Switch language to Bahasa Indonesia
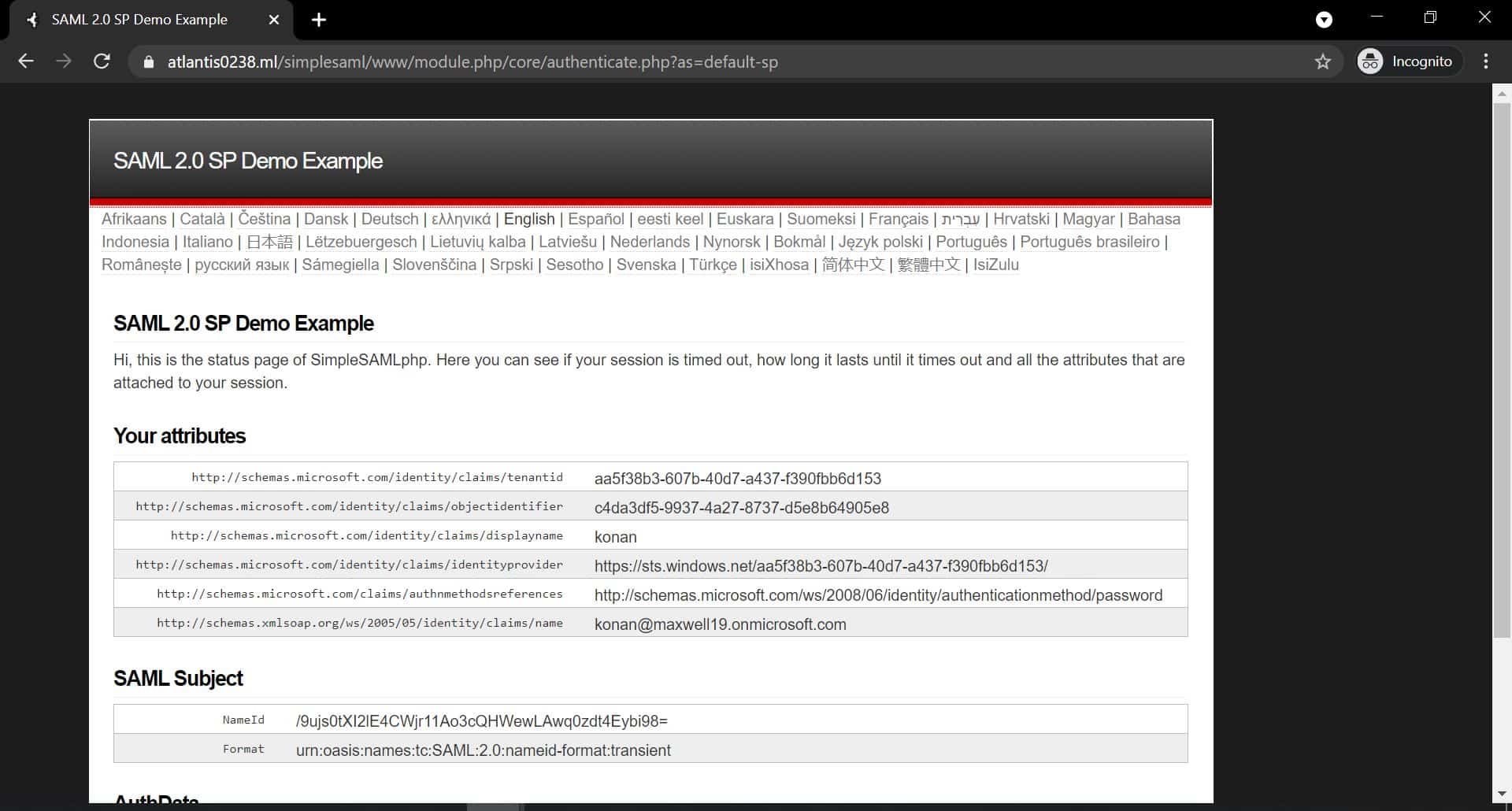 (x=1154, y=219)
